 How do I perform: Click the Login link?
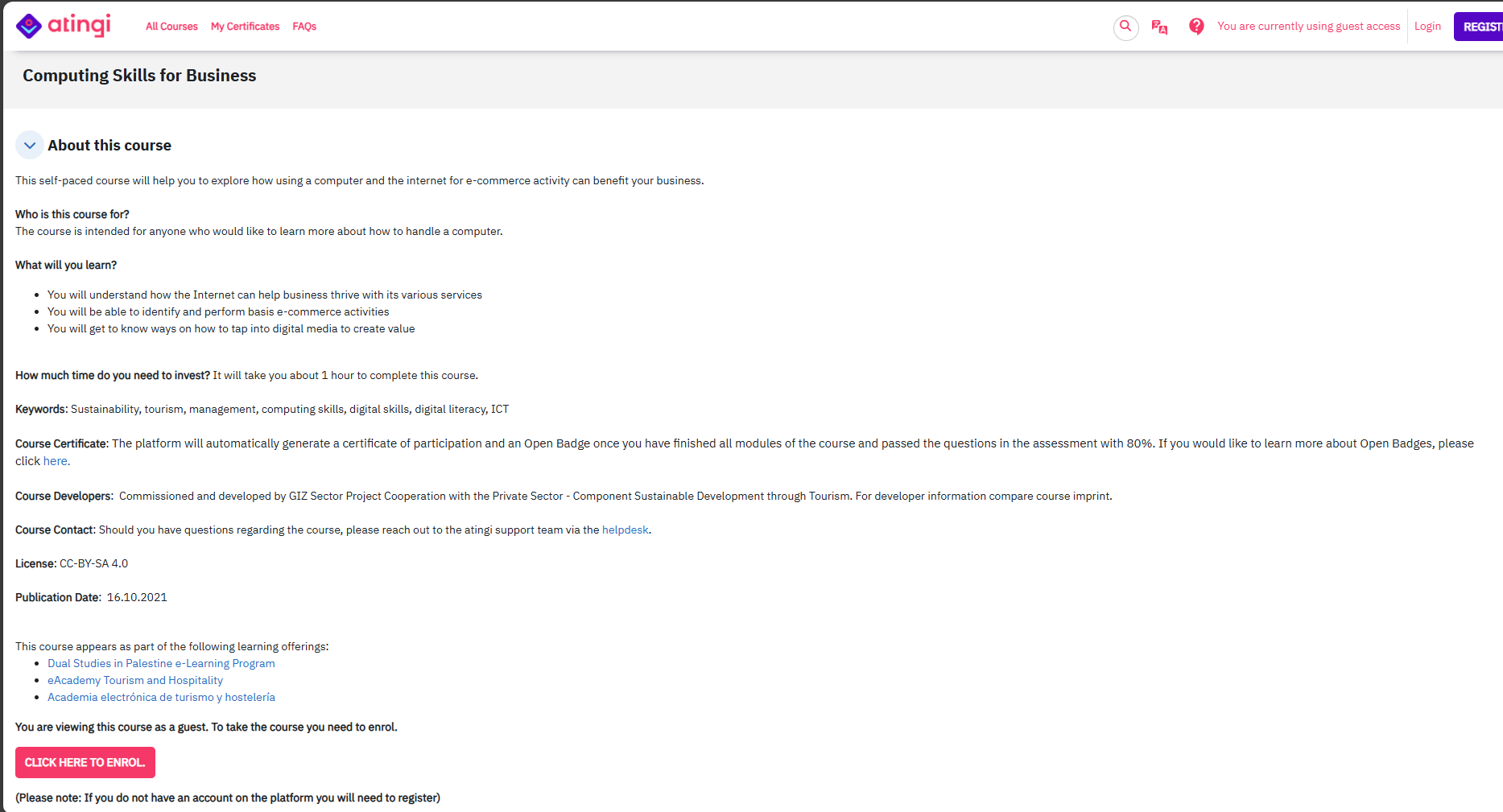coord(1427,27)
